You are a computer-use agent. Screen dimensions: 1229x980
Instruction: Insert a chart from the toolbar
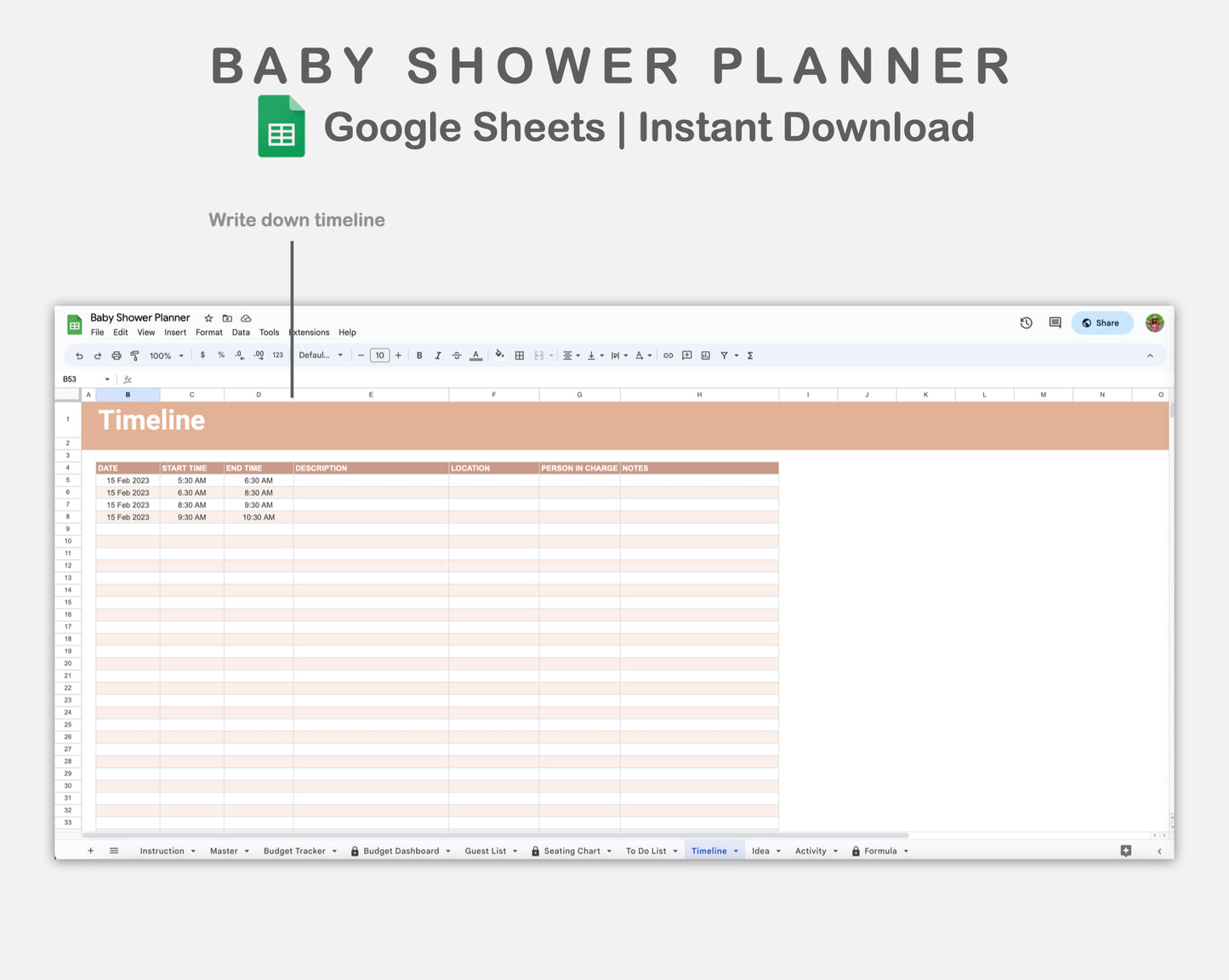pos(706,356)
